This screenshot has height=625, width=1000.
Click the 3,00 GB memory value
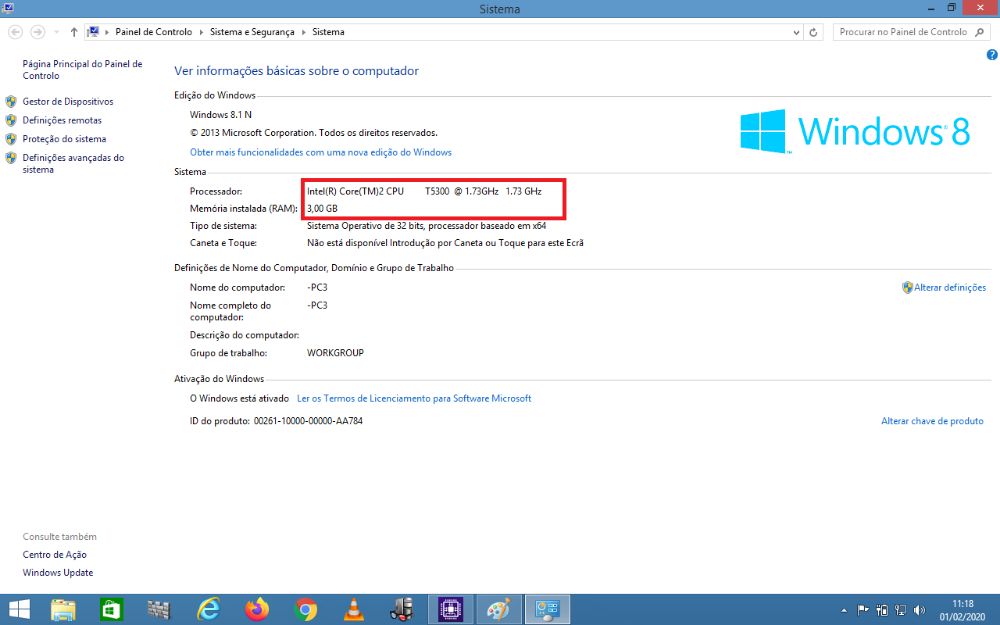(x=322, y=209)
